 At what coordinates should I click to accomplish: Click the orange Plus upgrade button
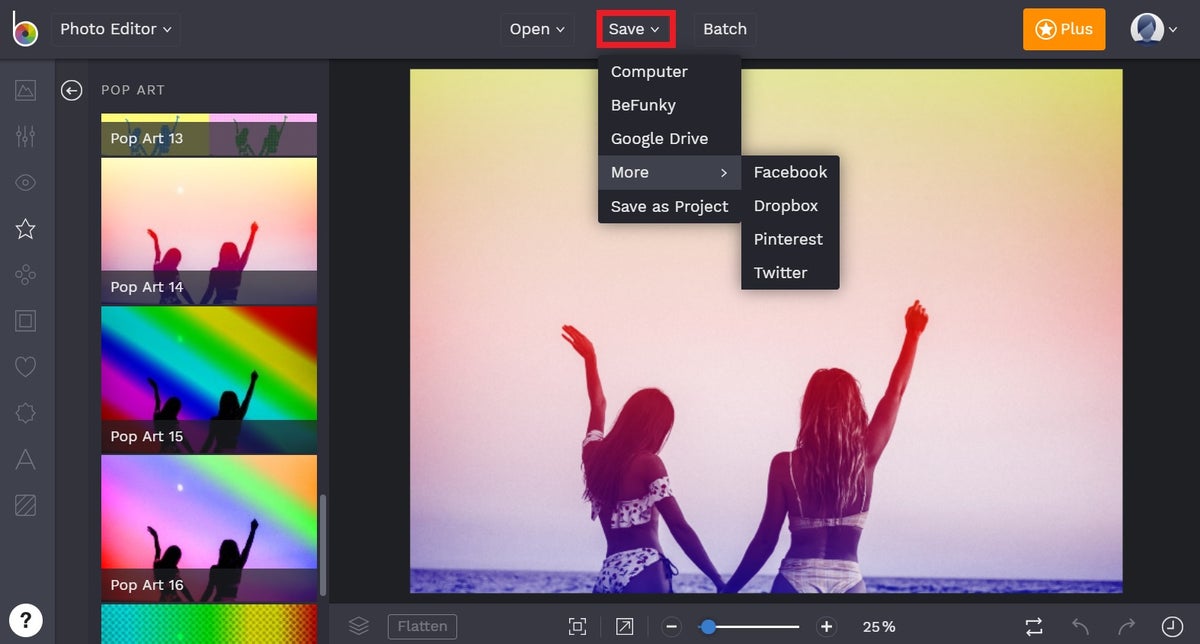tap(1063, 29)
